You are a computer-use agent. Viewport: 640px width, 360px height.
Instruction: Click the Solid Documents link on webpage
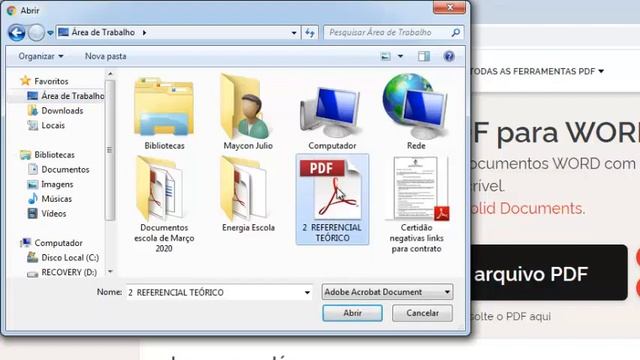tap(528, 209)
